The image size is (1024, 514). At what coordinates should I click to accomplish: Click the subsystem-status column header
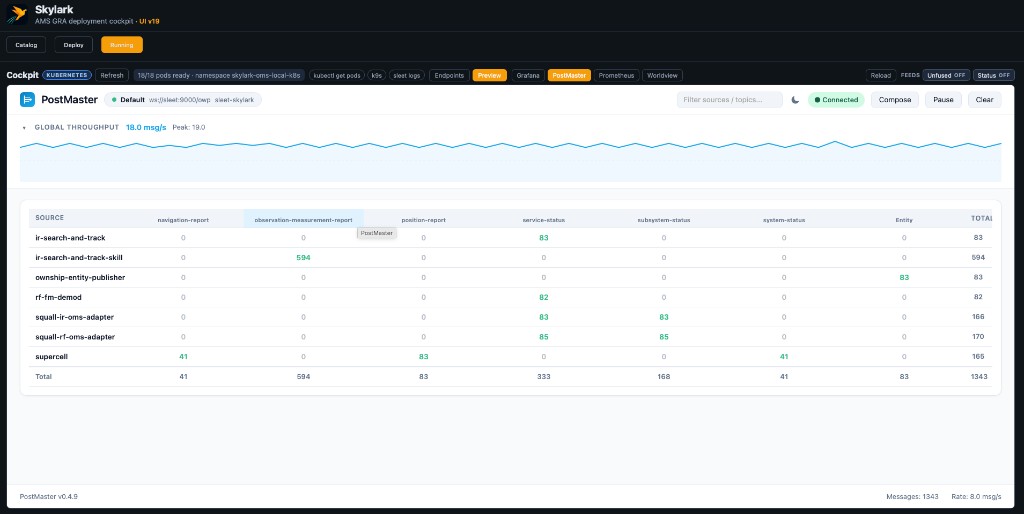pos(664,220)
